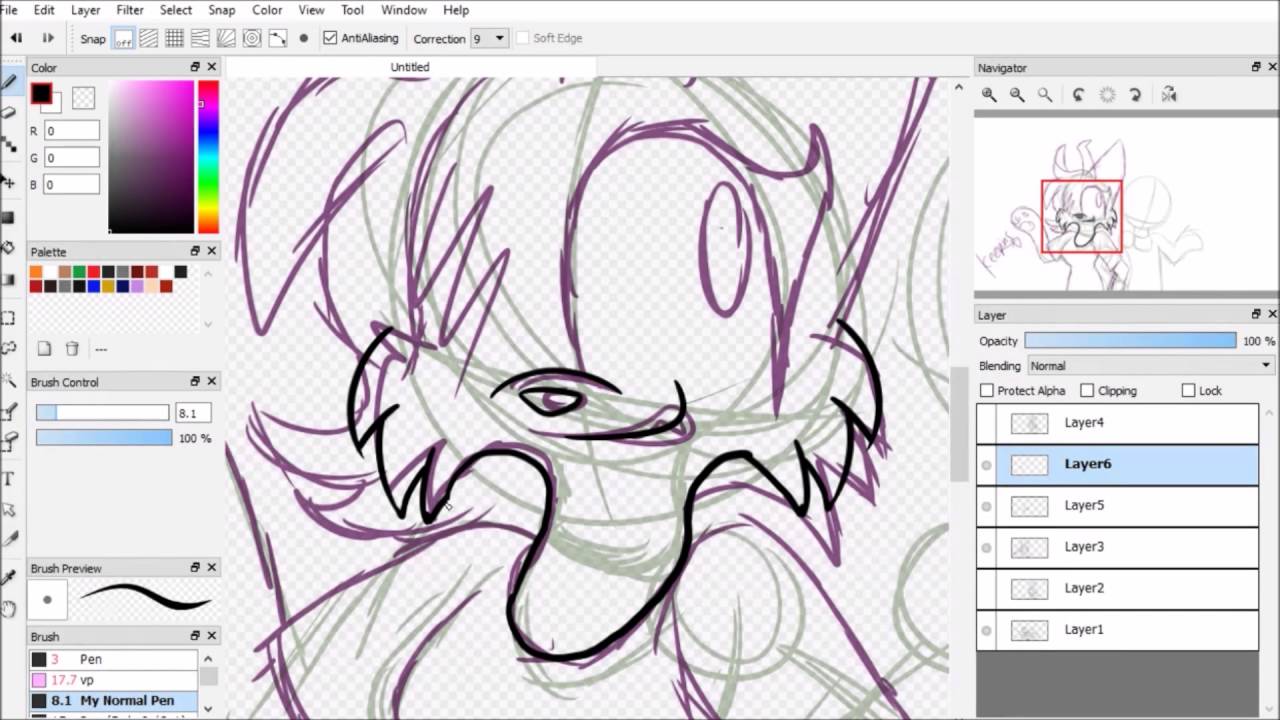Add new color to Palette
1280x720 pixels.
[x=44, y=349]
